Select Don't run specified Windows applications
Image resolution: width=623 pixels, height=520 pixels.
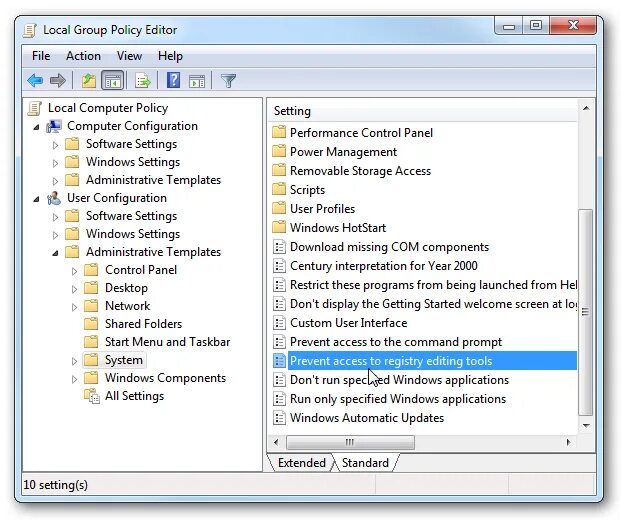coord(399,380)
